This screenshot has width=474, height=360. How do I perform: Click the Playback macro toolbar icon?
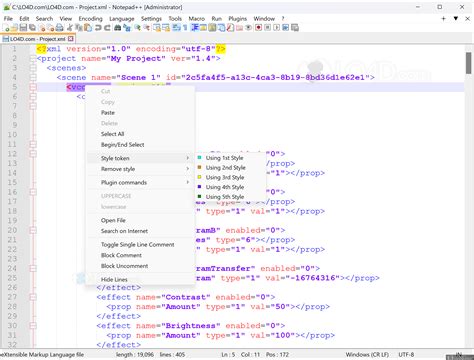(276, 28)
